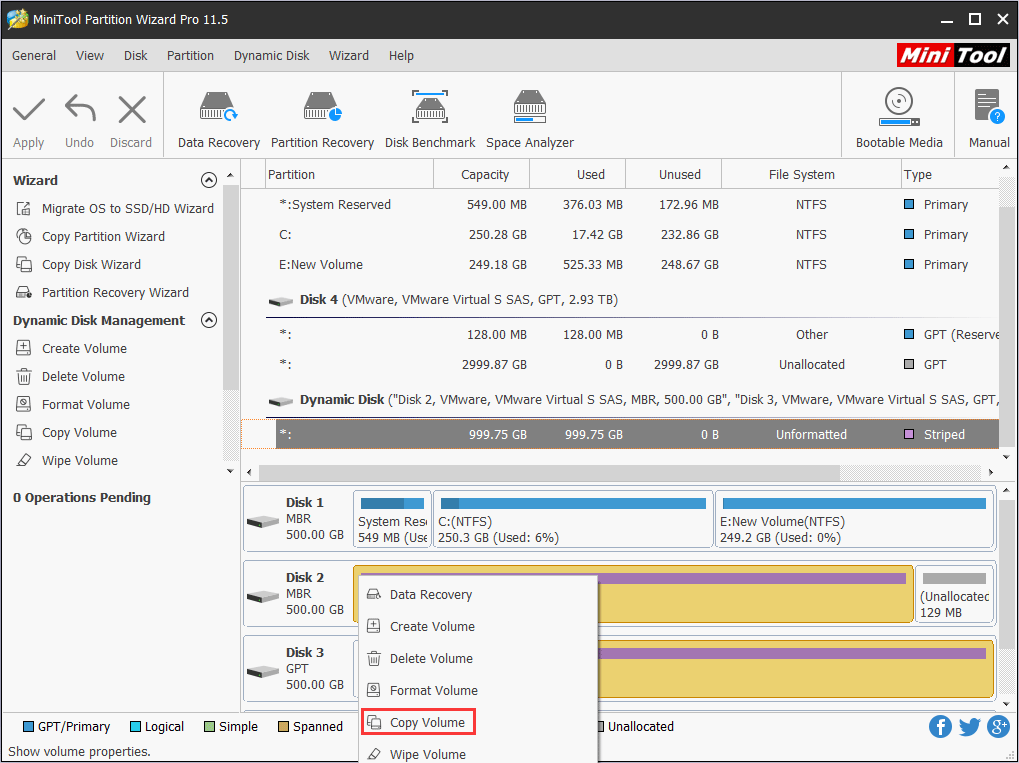Open the Wizard menu
The image size is (1019, 763).
coord(349,56)
